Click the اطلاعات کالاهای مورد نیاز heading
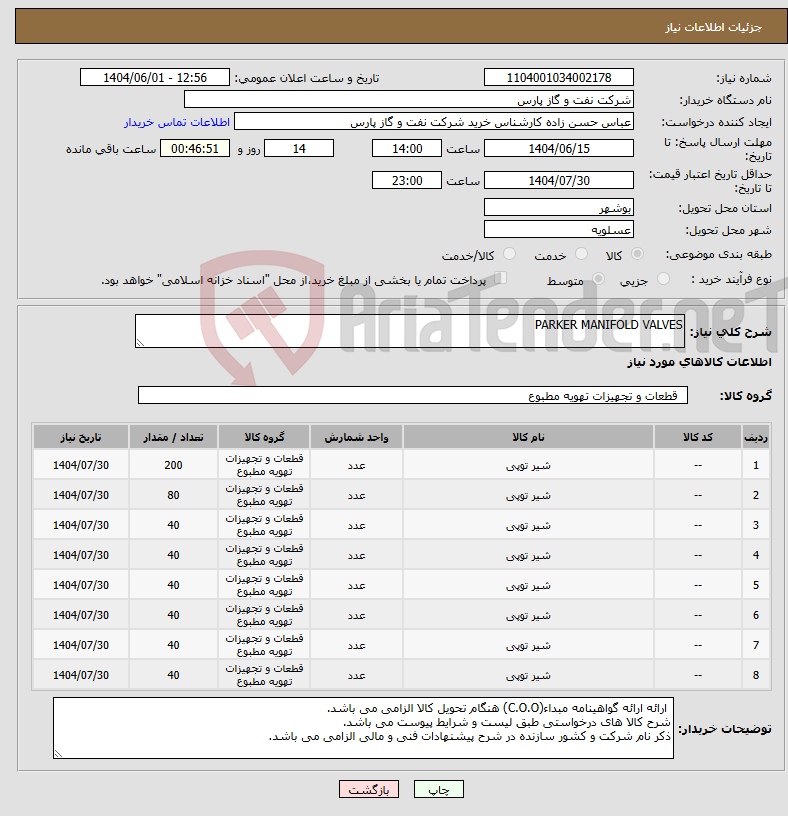The height and width of the screenshot is (816, 788). (699, 362)
